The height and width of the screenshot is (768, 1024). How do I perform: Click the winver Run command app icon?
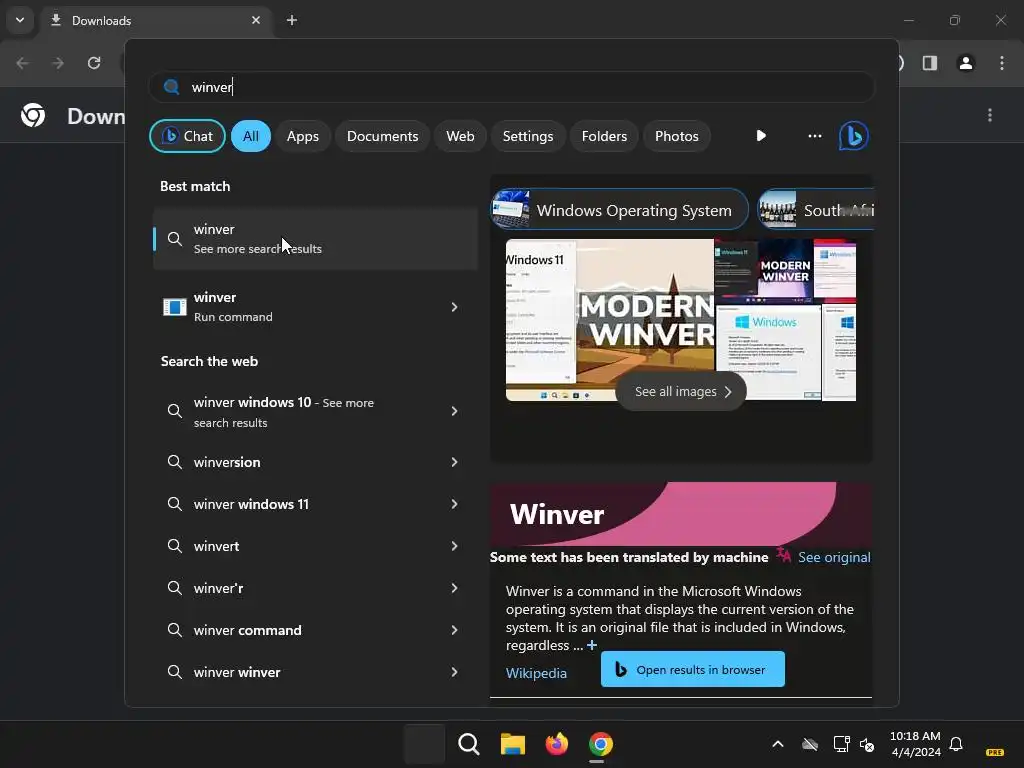pyautogui.click(x=174, y=307)
